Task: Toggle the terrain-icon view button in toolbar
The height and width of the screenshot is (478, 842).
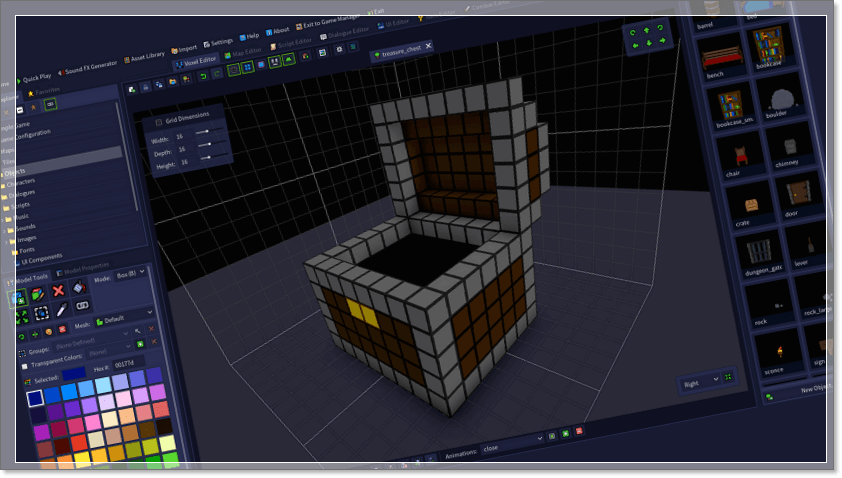Action: pyautogui.click(x=289, y=59)
